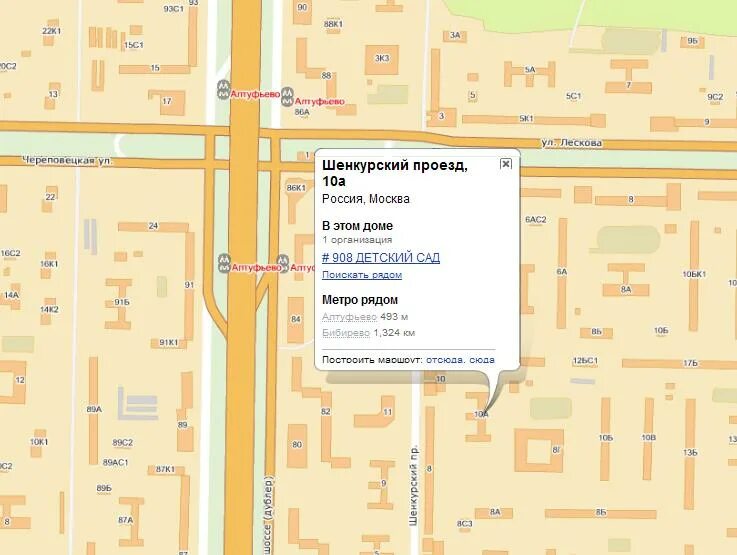Image resolution: width=737 pixels, height=555 pixels.
Task: Open the # 908 ДЕТСКИЙ САД organization link
Action: [x=381, y=258]
